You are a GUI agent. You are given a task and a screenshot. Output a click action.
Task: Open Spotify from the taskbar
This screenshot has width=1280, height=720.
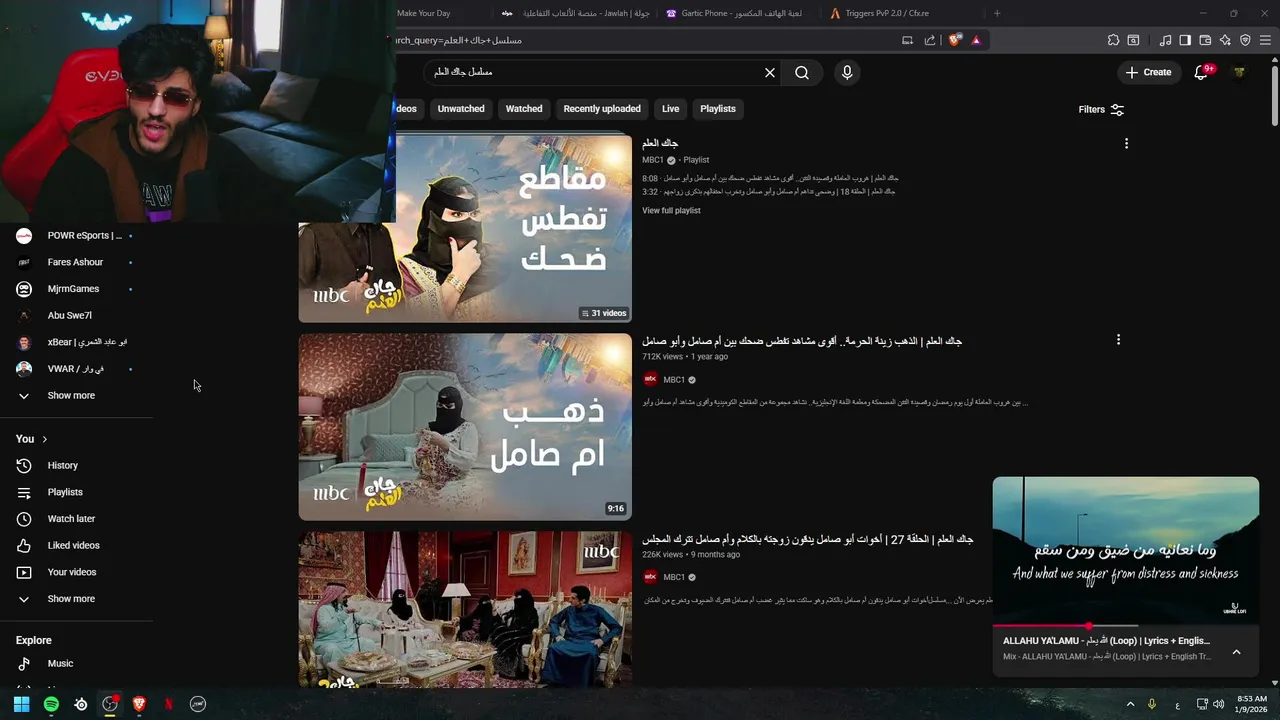pyautogui.click(x=51, y=704)
